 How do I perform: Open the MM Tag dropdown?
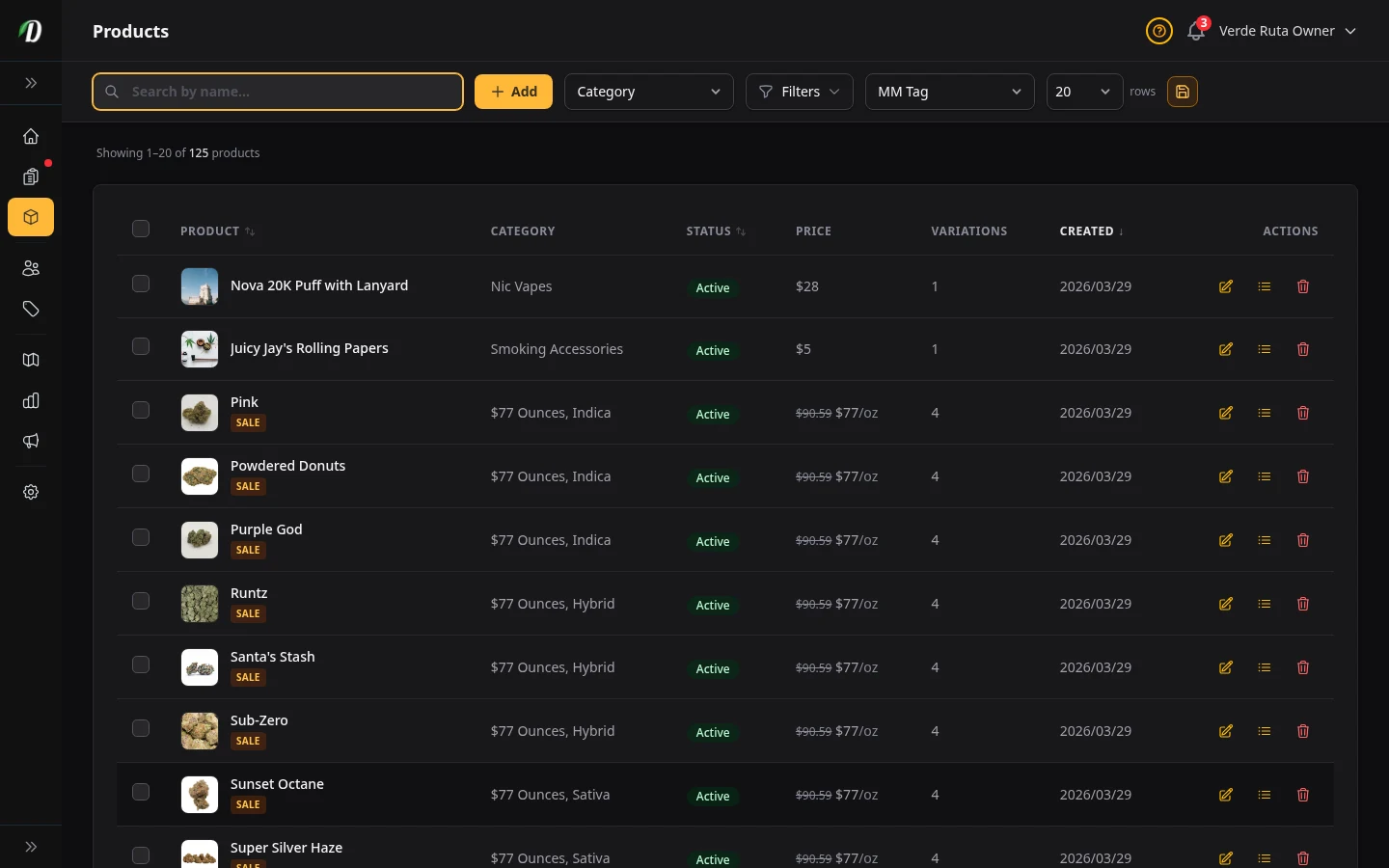tap(949, 92)
